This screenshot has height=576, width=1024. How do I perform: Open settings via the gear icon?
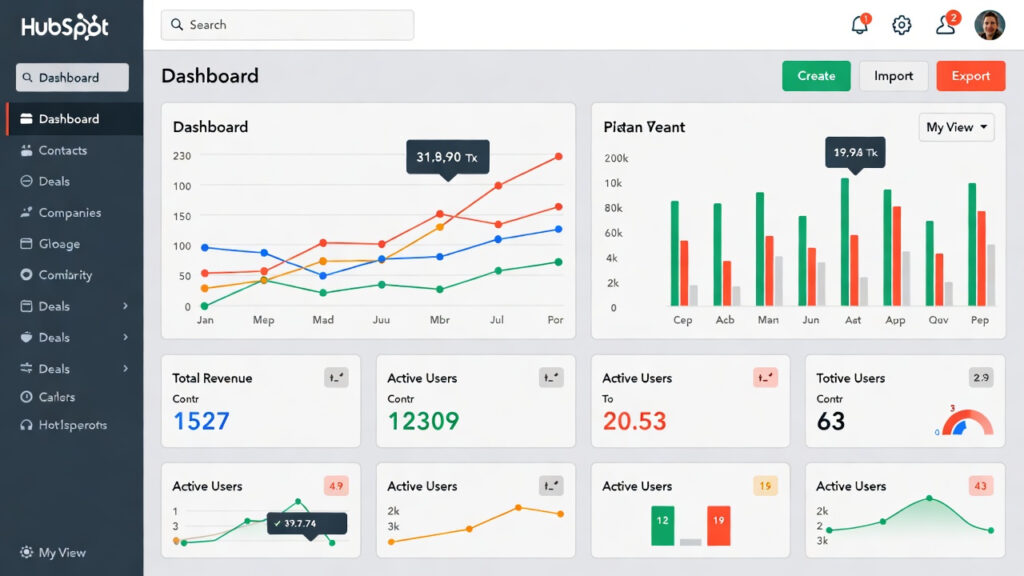902,25
